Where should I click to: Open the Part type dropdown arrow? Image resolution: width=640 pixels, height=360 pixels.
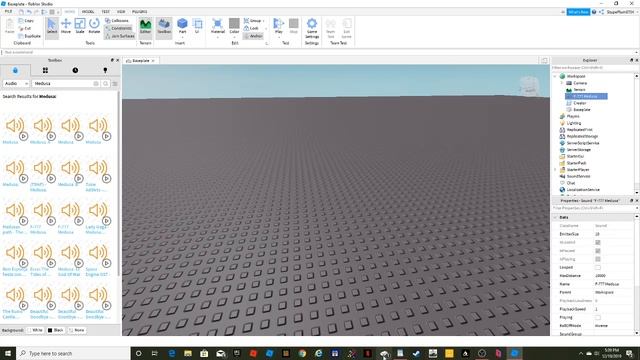pos(182,37)
